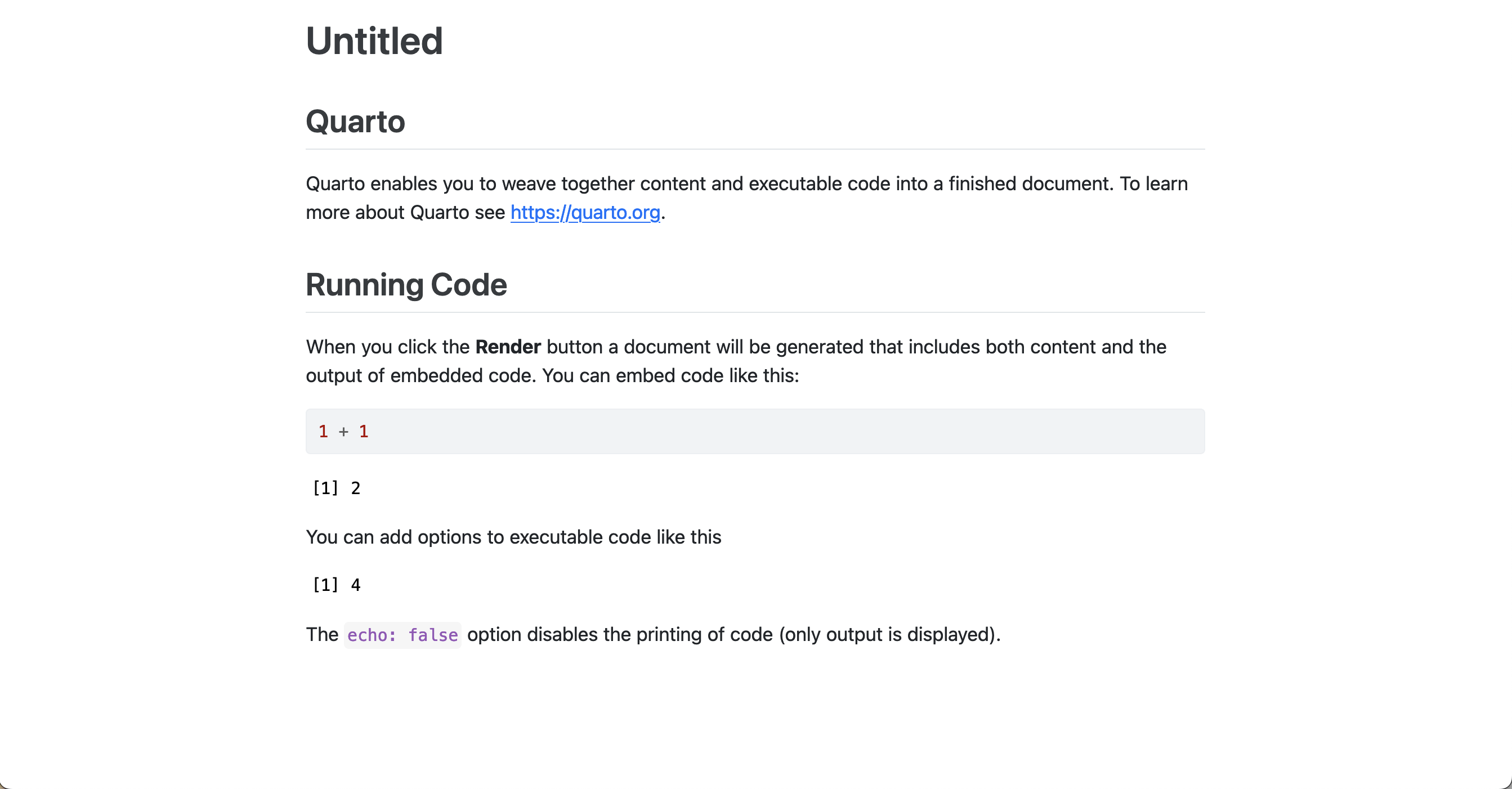Click the "Untitled" document title
1512x789 pixels.
374,41
